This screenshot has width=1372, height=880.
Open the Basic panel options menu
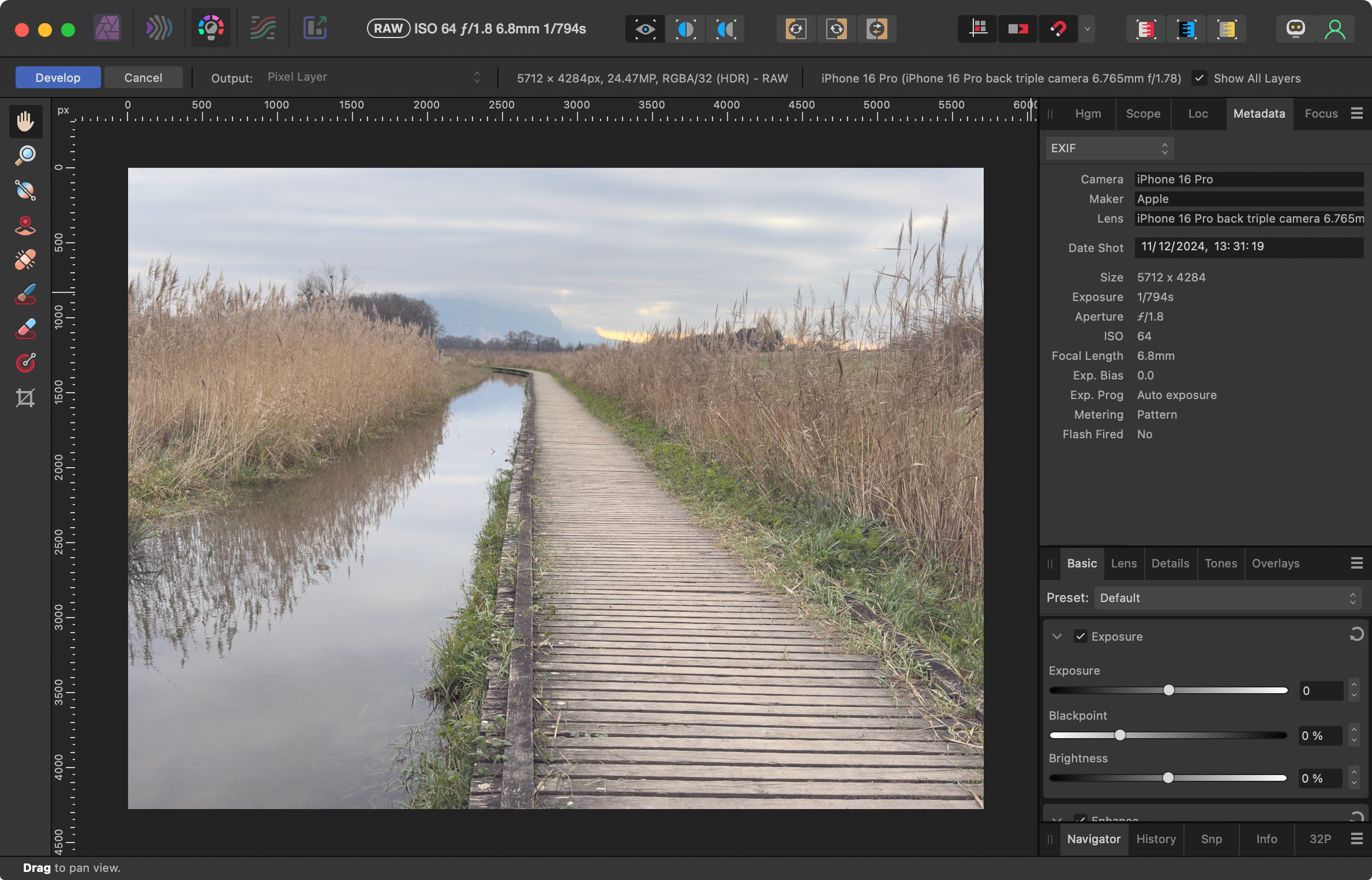click(1356, 563)
